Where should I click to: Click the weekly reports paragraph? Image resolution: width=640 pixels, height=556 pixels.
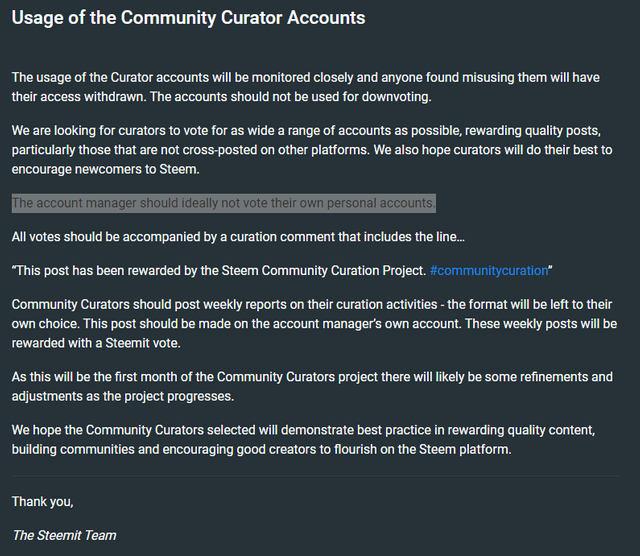click(314, 324)
